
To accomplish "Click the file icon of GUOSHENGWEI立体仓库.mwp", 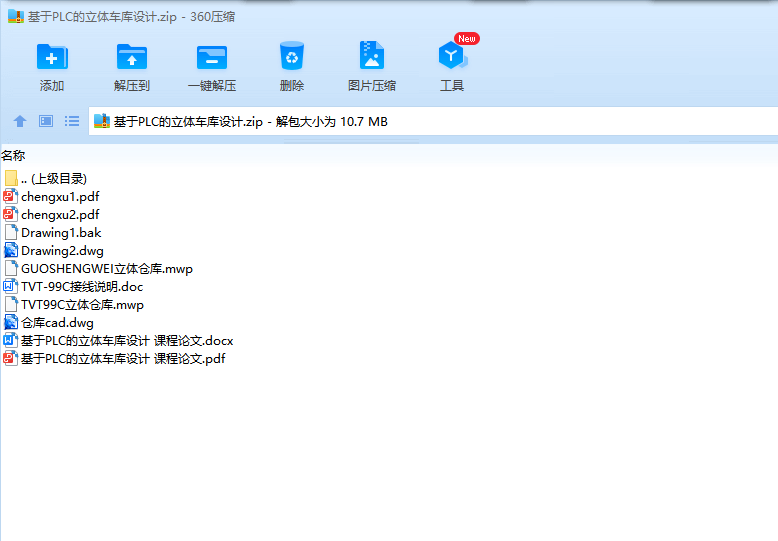I will coord(11,269).
